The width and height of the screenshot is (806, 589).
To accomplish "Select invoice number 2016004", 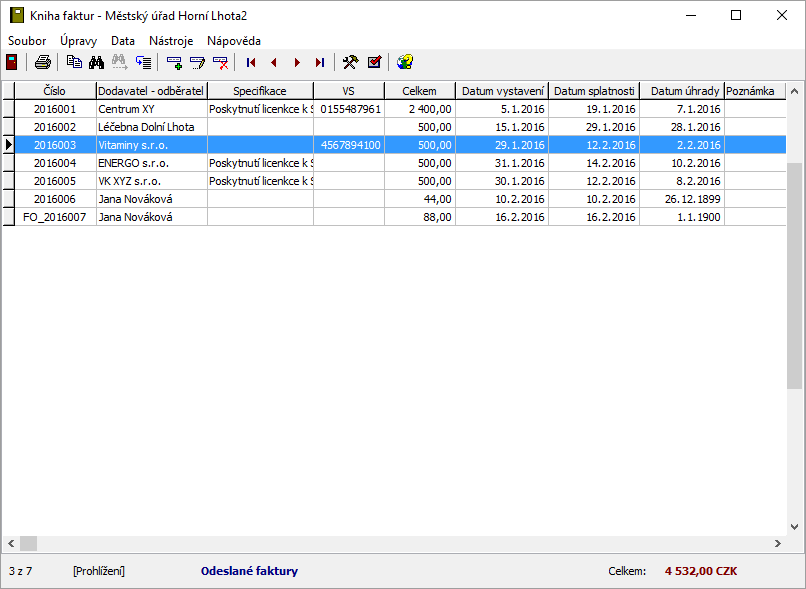I will [55, 163].
